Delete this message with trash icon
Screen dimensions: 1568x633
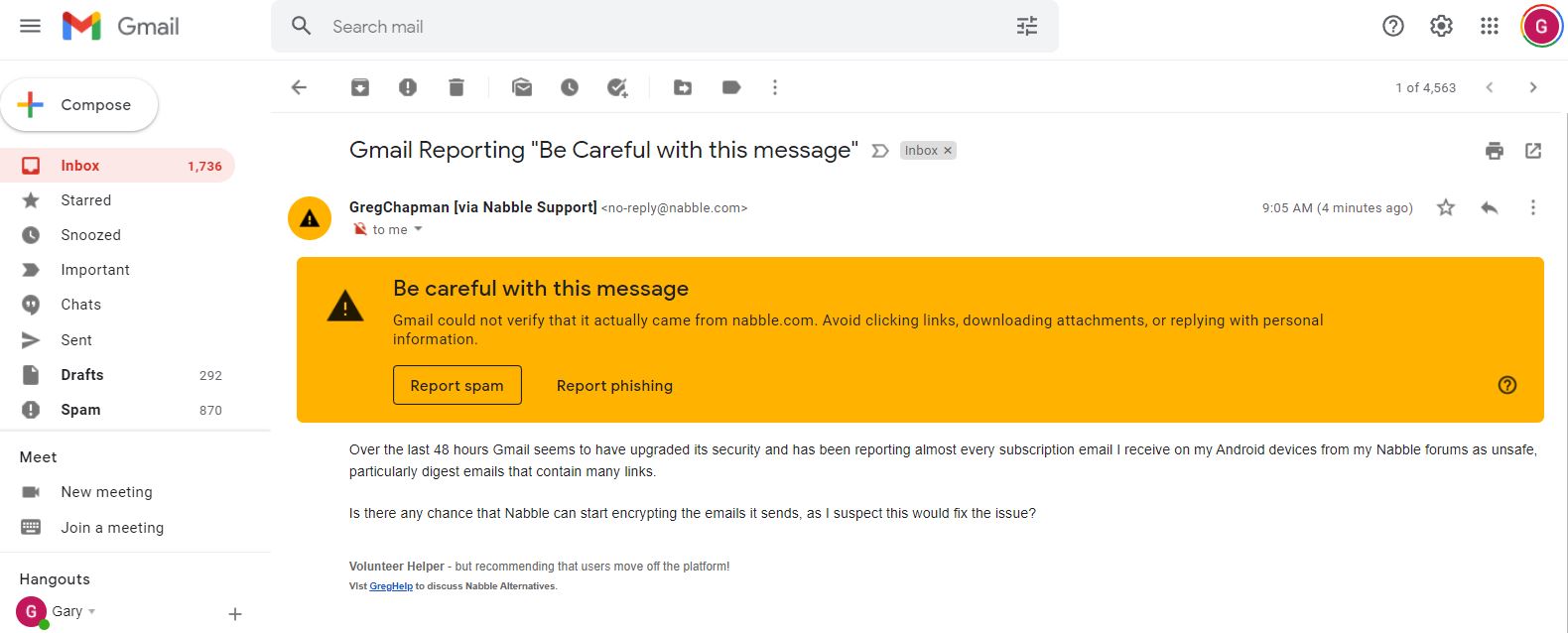pyautogui.click(x=457, y=87)
